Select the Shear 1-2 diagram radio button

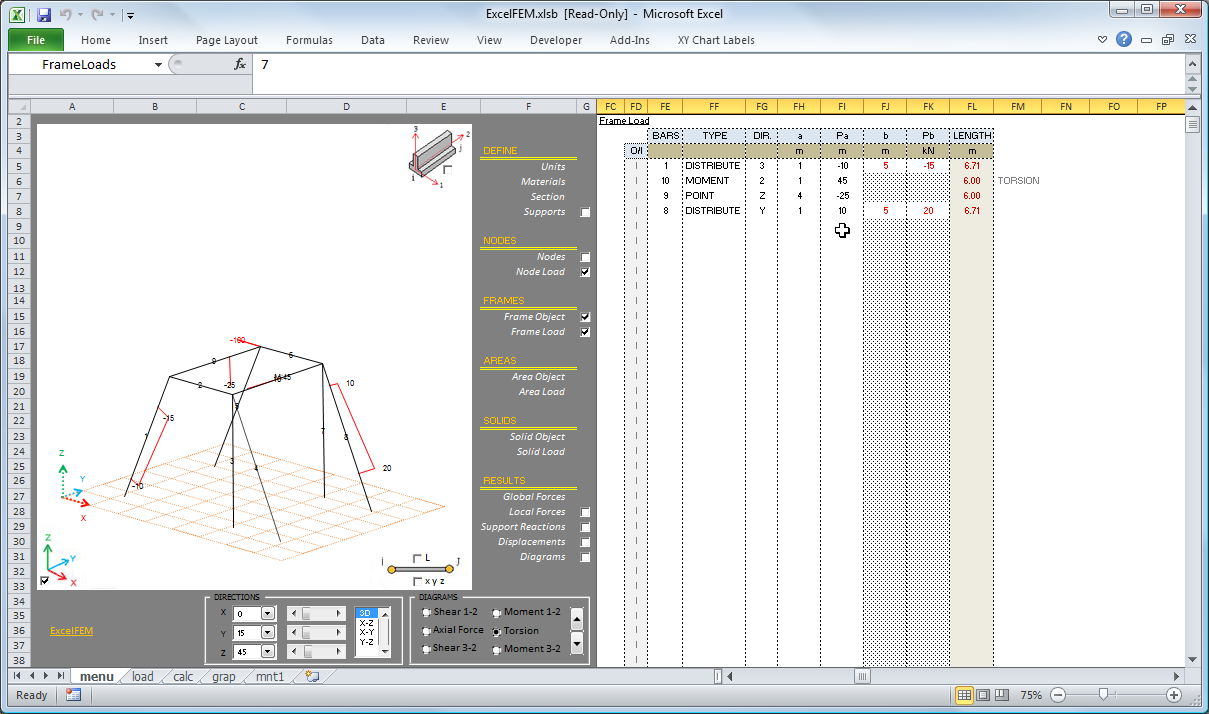tap(427, 612)
